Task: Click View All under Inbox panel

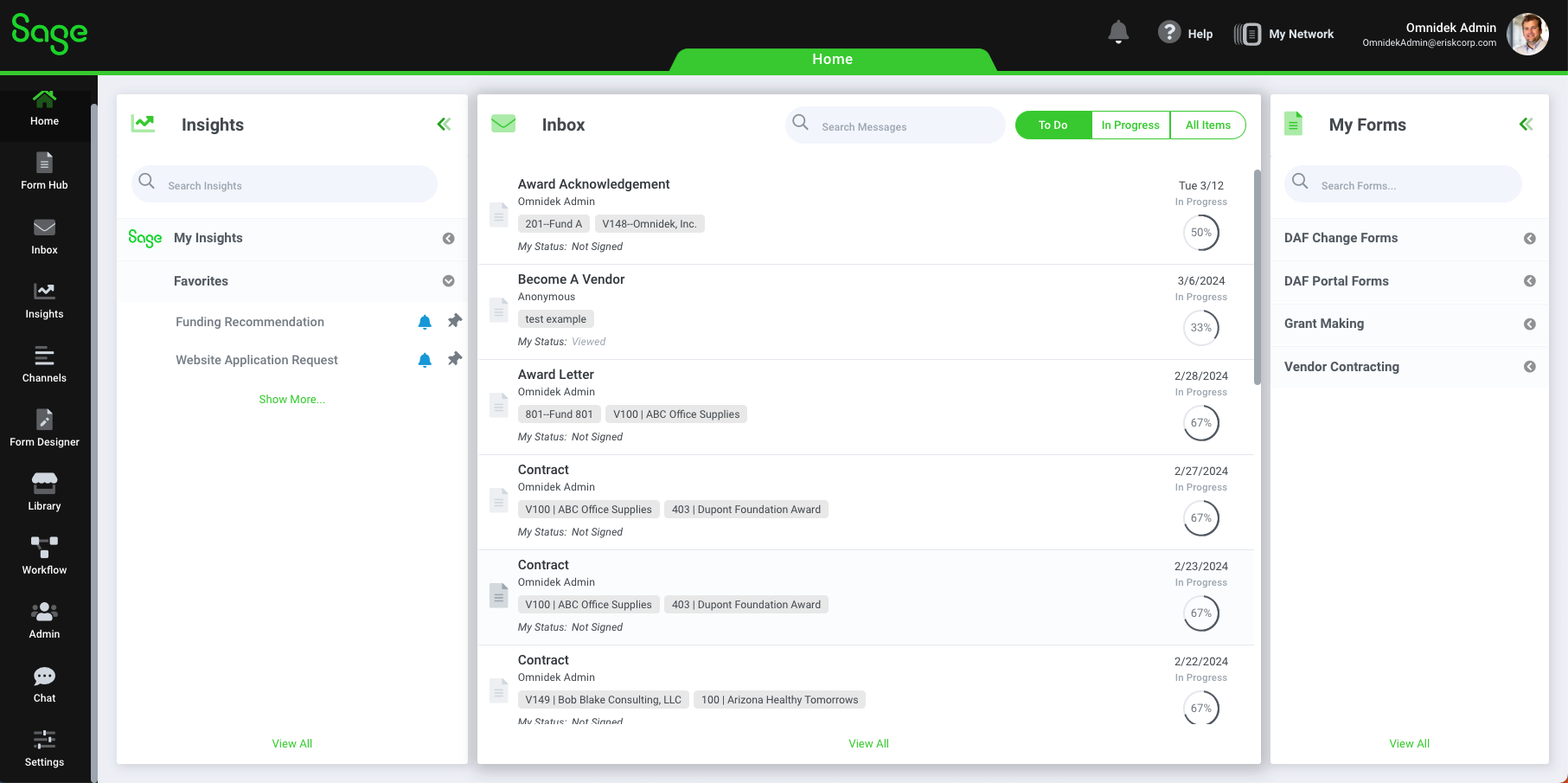Action: [869, 744]
